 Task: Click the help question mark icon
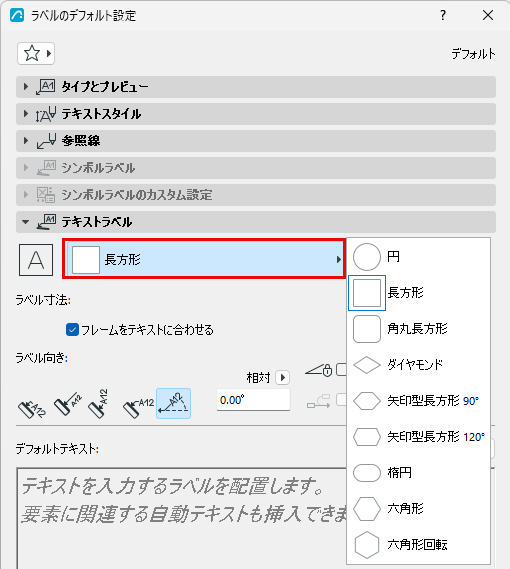click(x=442, y=15)
